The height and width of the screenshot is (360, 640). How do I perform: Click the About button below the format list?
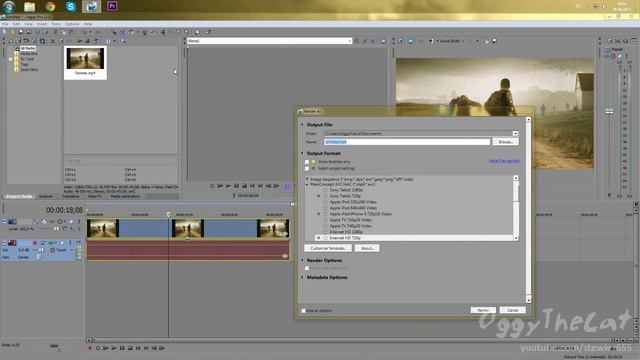click(367, 248)
